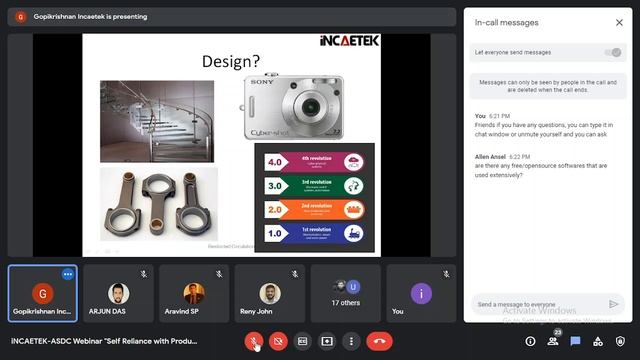Enable closed captions
The width and height of the screenshot is (640, 360).
click(302, 341)
